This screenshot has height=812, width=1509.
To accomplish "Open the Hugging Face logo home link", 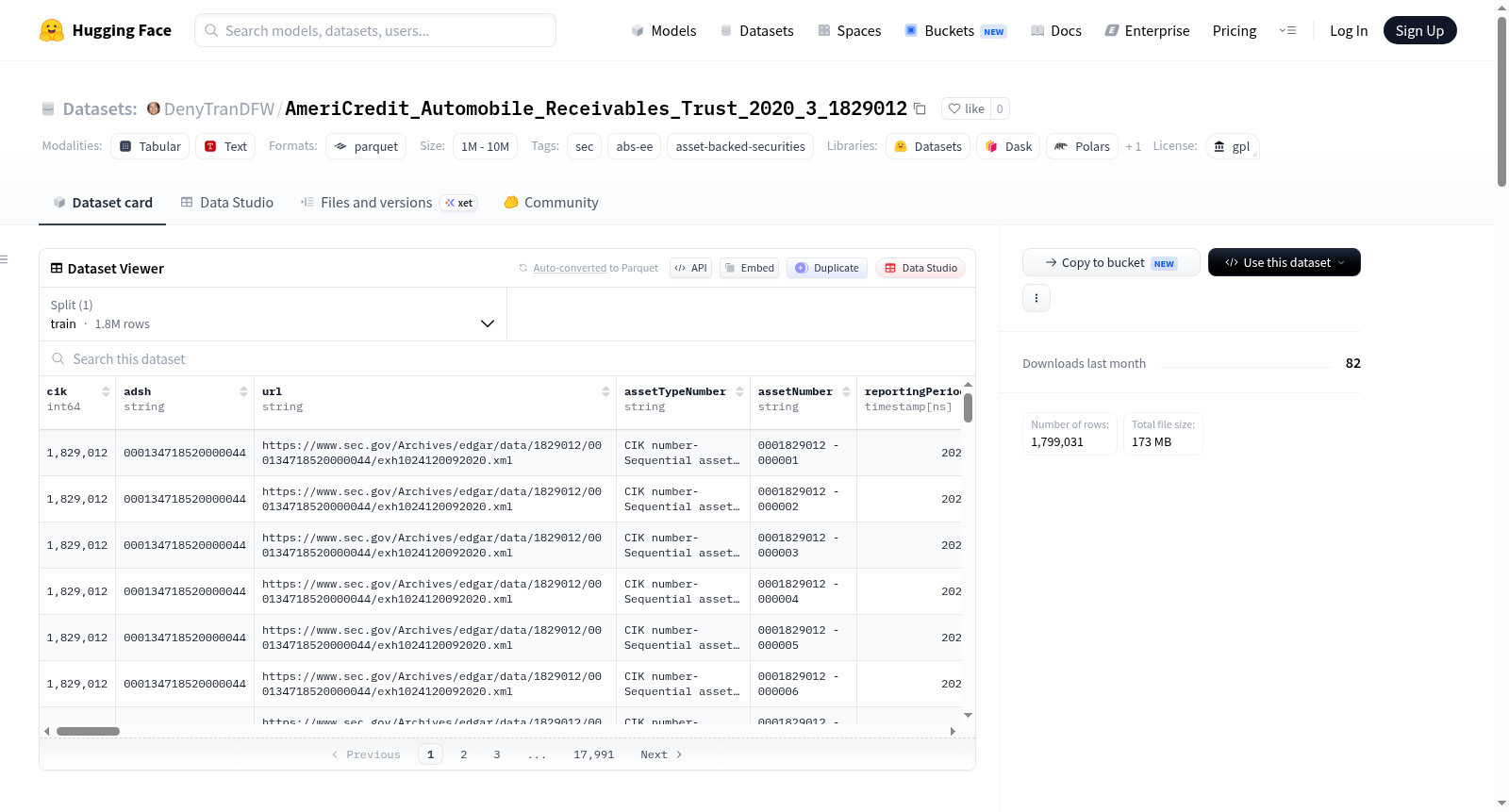I will pyautogui.click(x=106, y=30).
